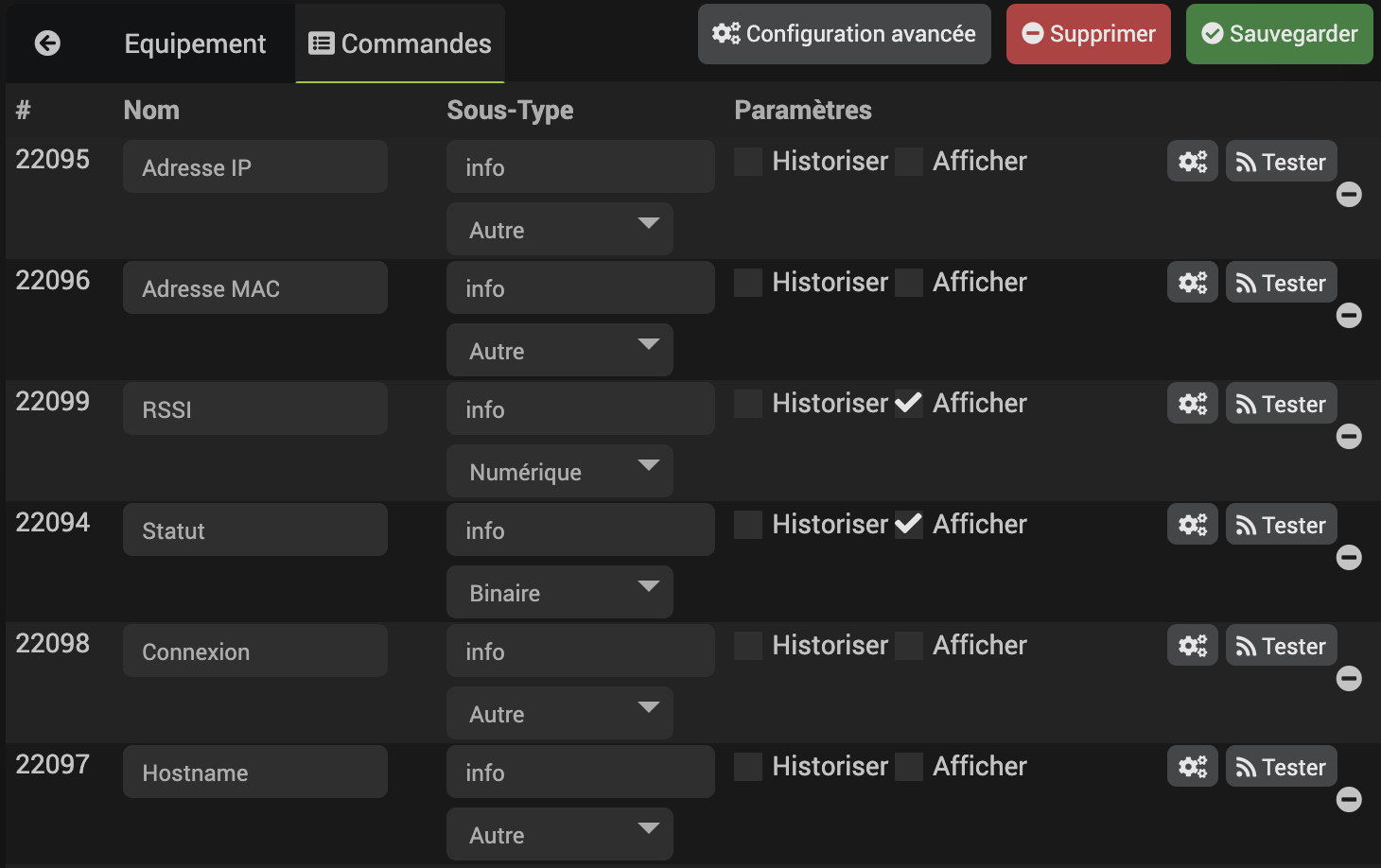Delete RSSI command using minus icon
Image resolution: width=1381 pixels, height=868 pixels.
[1349, 437]
